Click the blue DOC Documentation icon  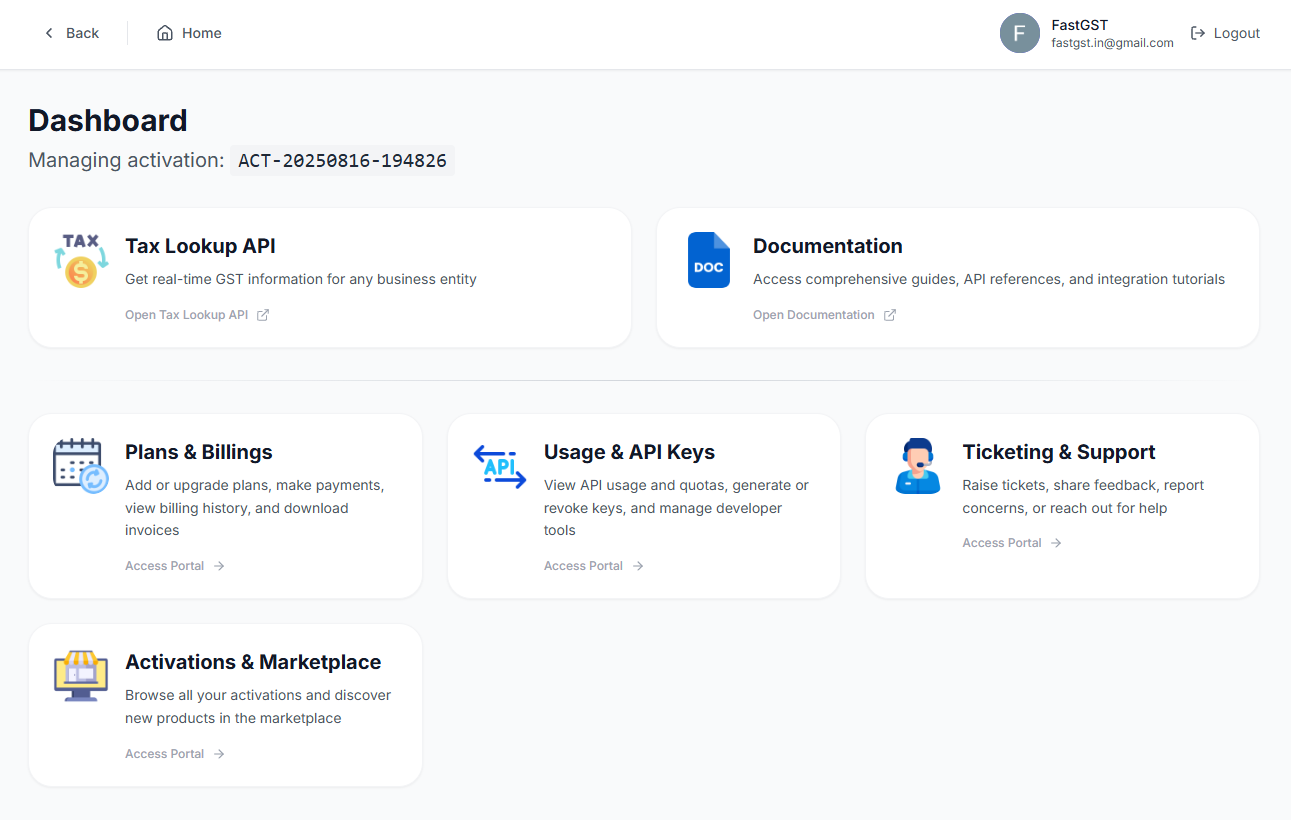(x=709, y=260)
